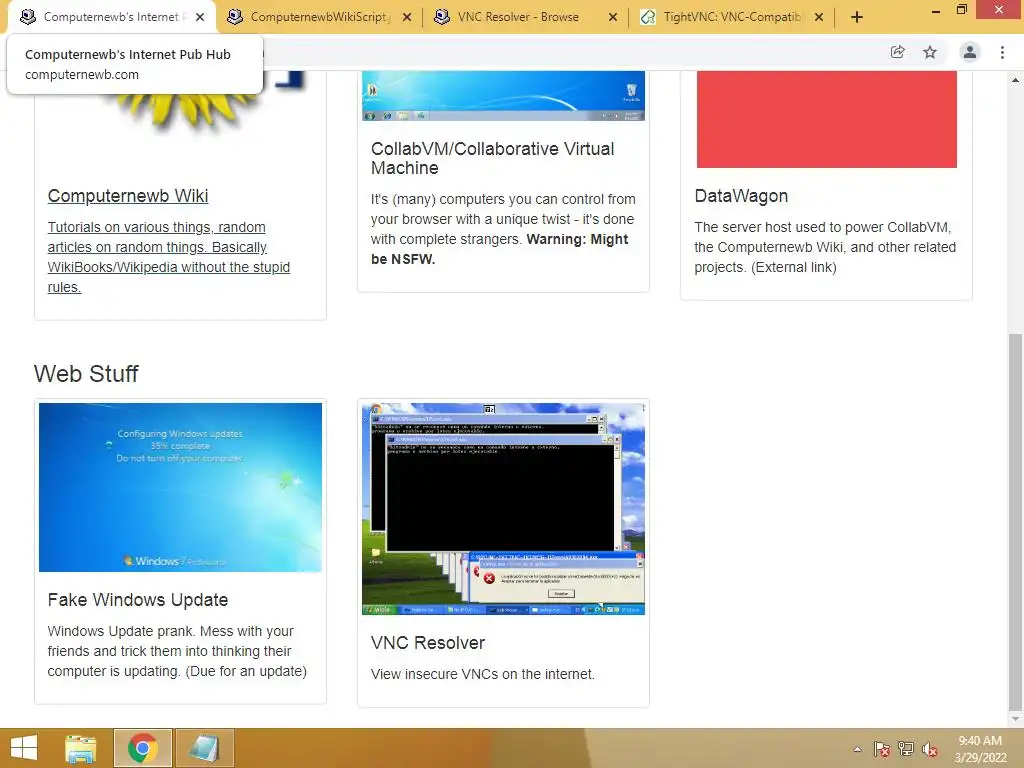
Task: Click the Web Stuff heading
Action: click(86, 374)
